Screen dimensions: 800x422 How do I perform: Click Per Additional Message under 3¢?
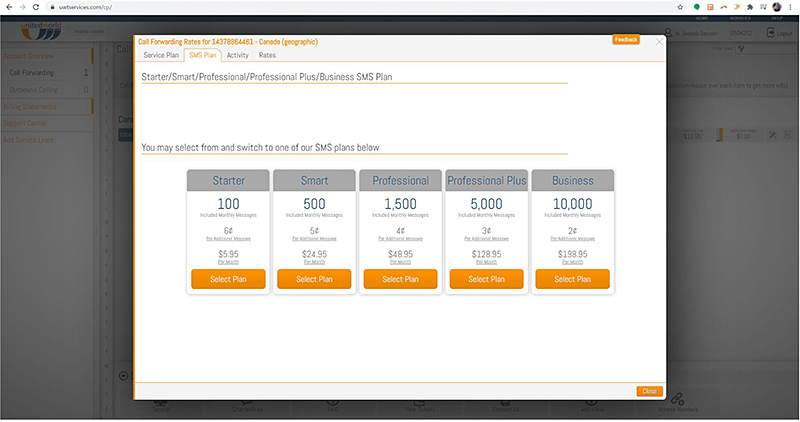(487, 239)
